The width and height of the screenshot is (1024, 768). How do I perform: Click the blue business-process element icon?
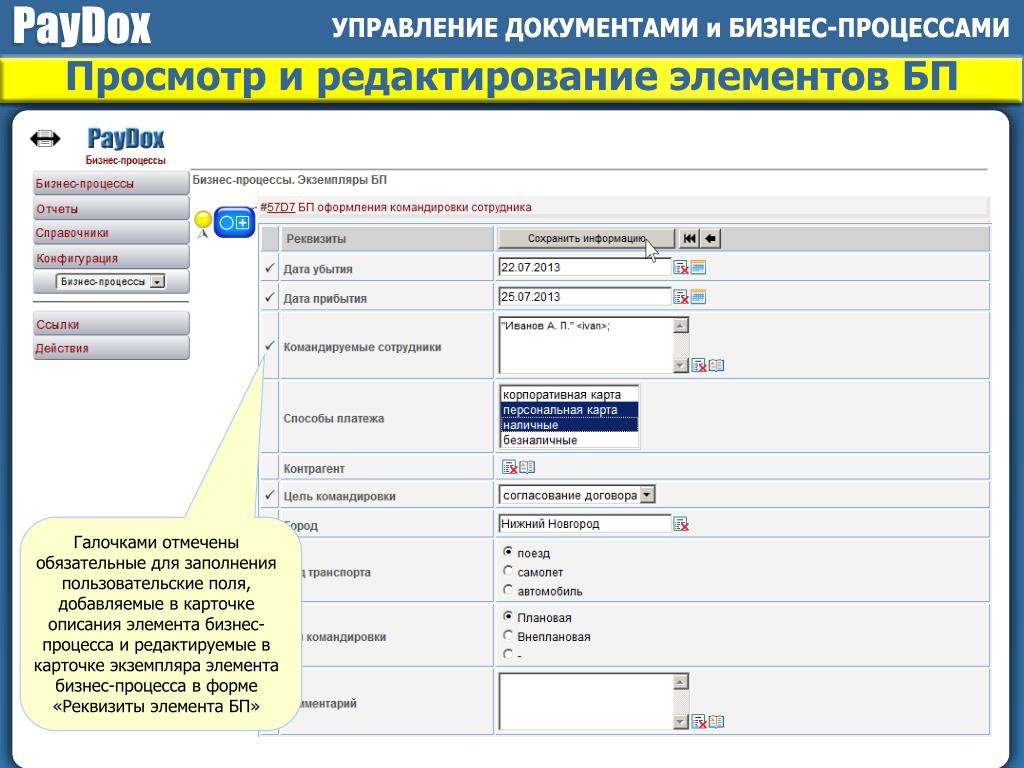pyautogui.click(x=234, y=223)
